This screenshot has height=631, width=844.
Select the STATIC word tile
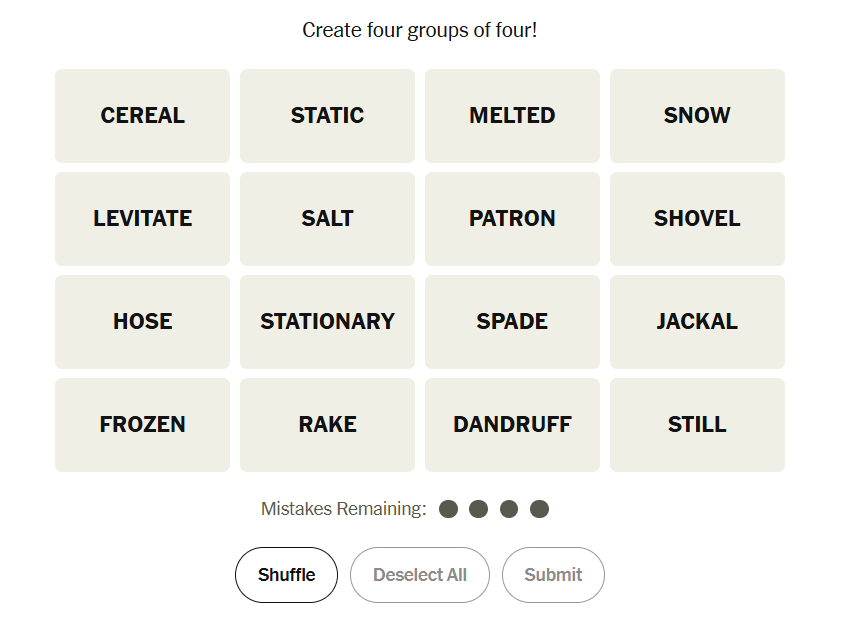point(327,116)
